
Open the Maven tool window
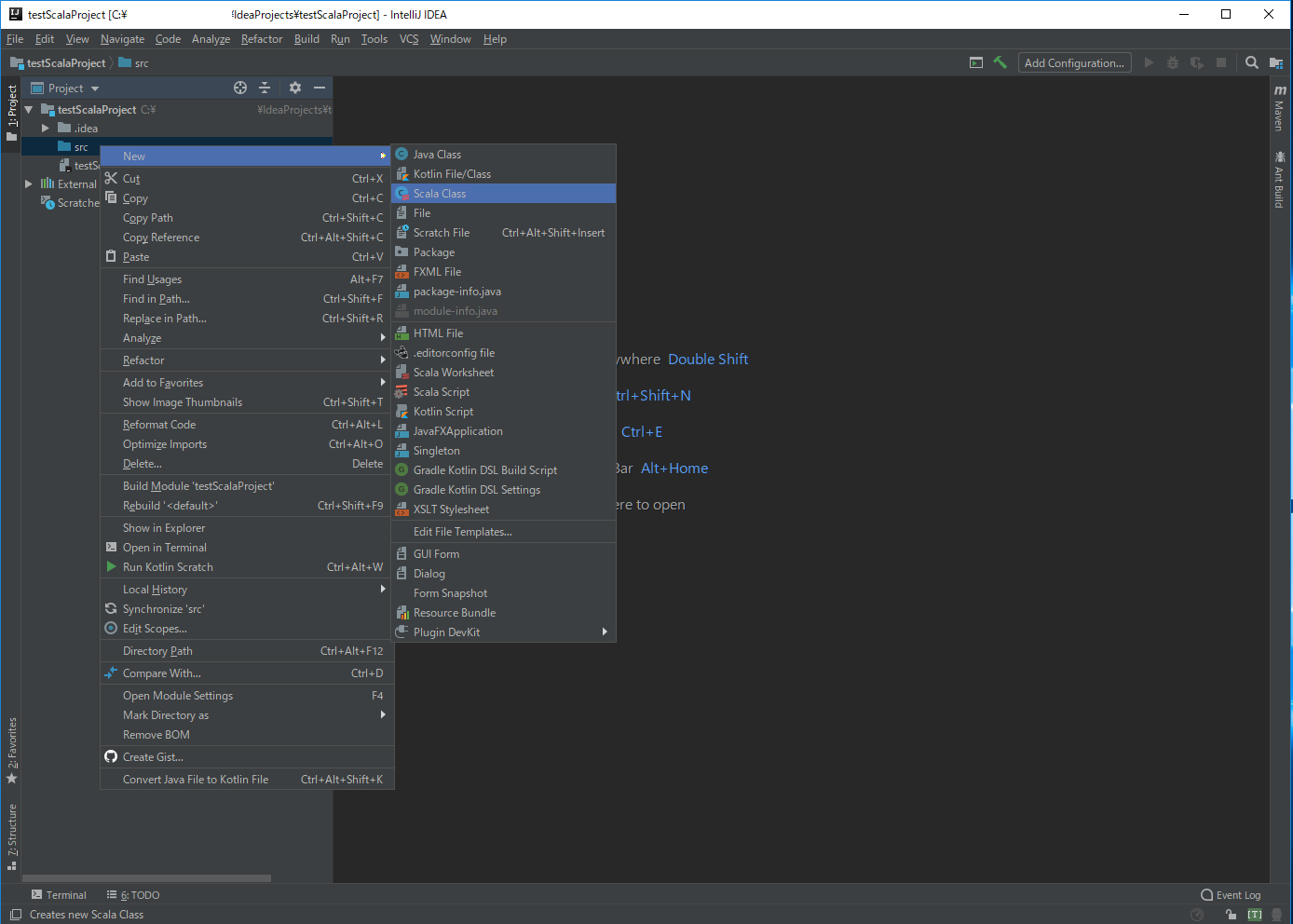click(1280, 108)
